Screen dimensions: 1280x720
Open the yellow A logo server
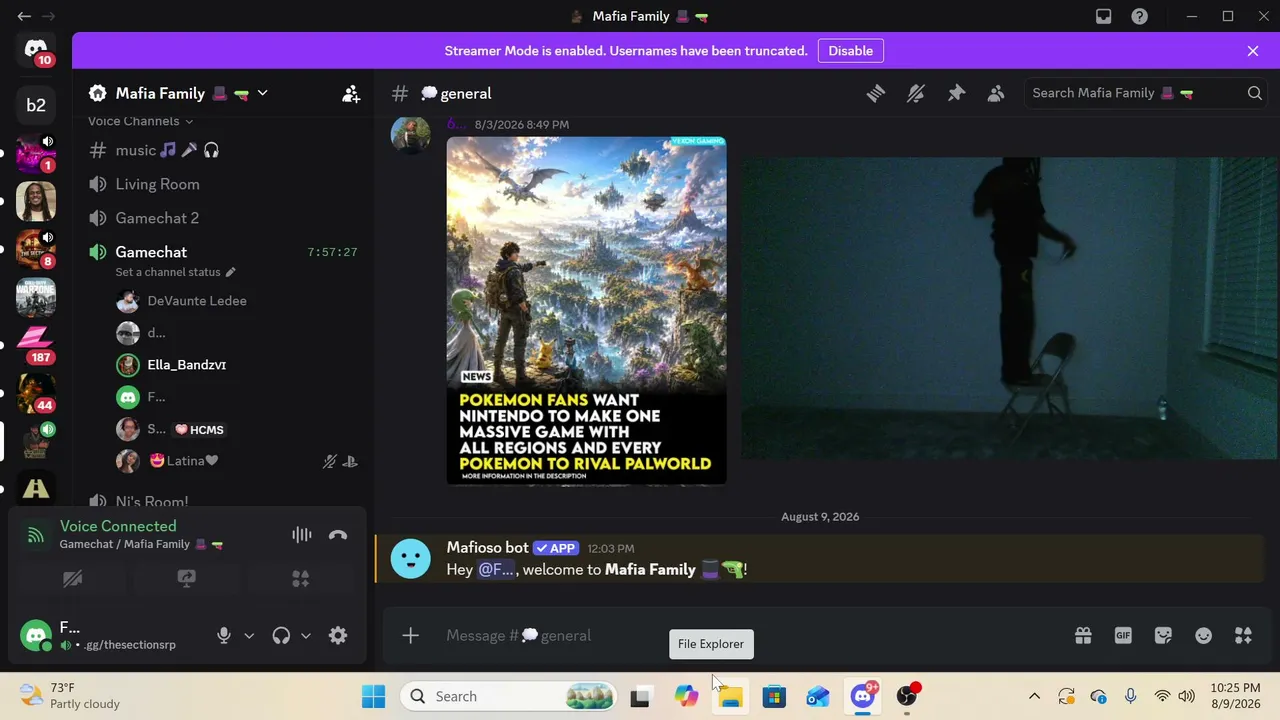coord(36,489)
